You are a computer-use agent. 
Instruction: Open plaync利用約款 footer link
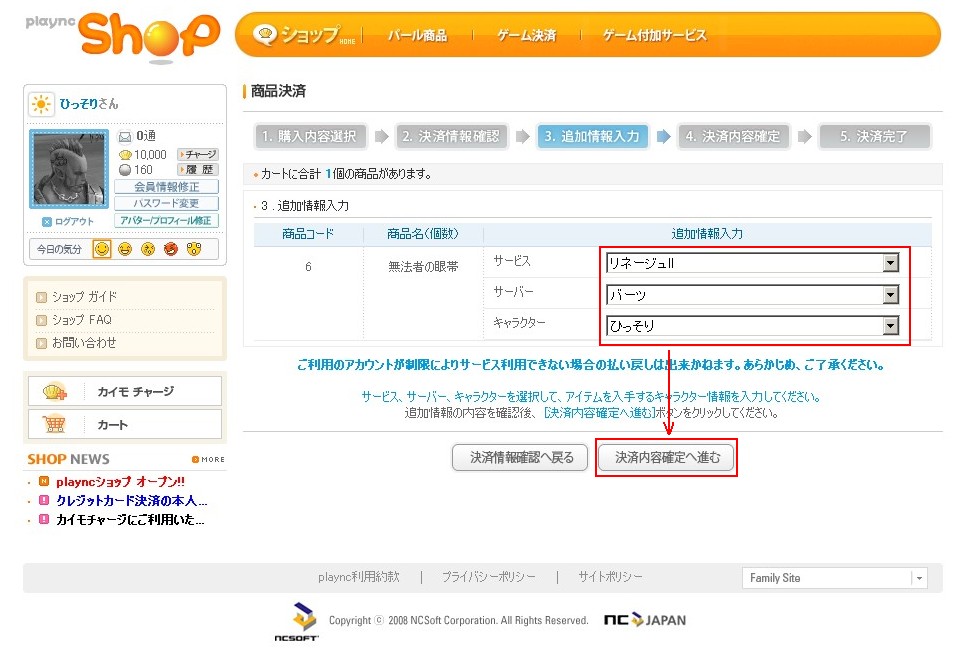pyautogui.click(x=359, y=577)
